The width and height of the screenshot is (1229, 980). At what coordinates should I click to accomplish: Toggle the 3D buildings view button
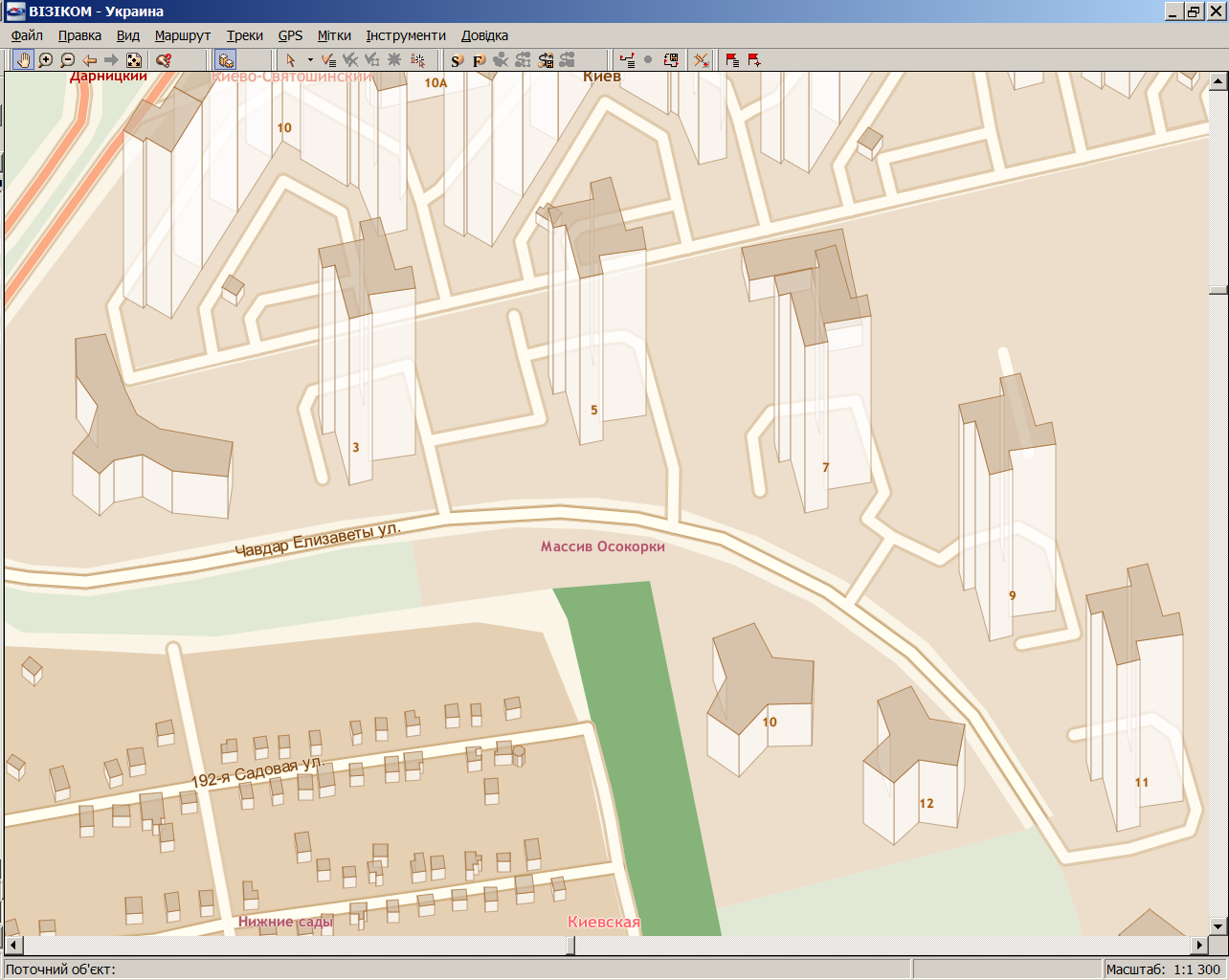pyautogui.click(x=226, y=60)
